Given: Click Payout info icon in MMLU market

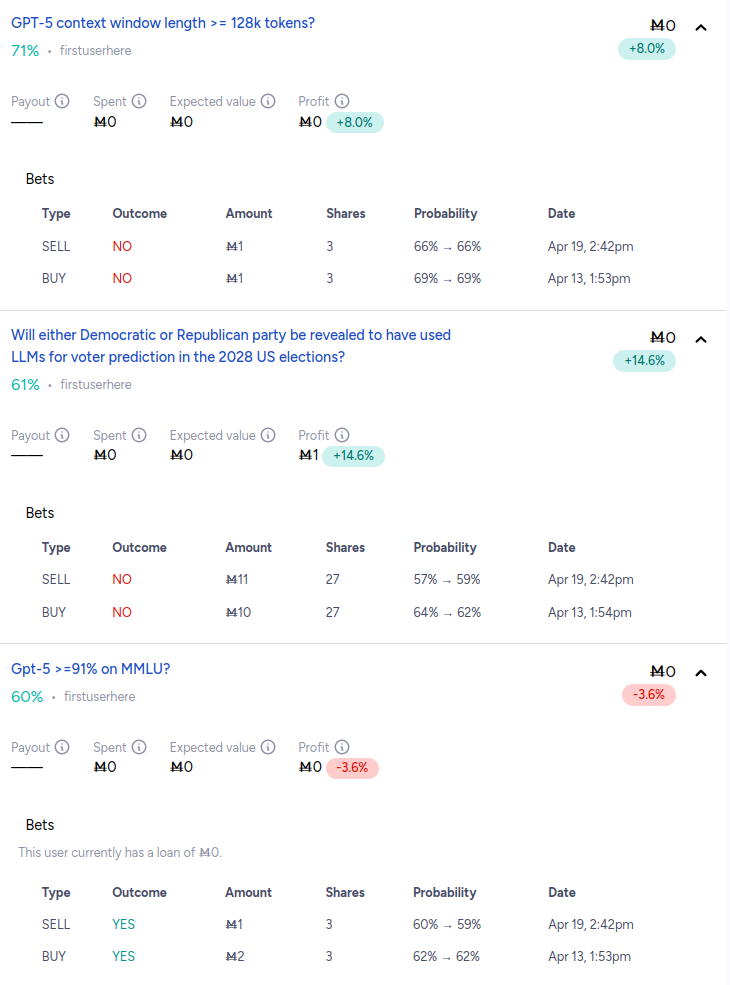Looking at the screenshot, I should click(62, 747).
